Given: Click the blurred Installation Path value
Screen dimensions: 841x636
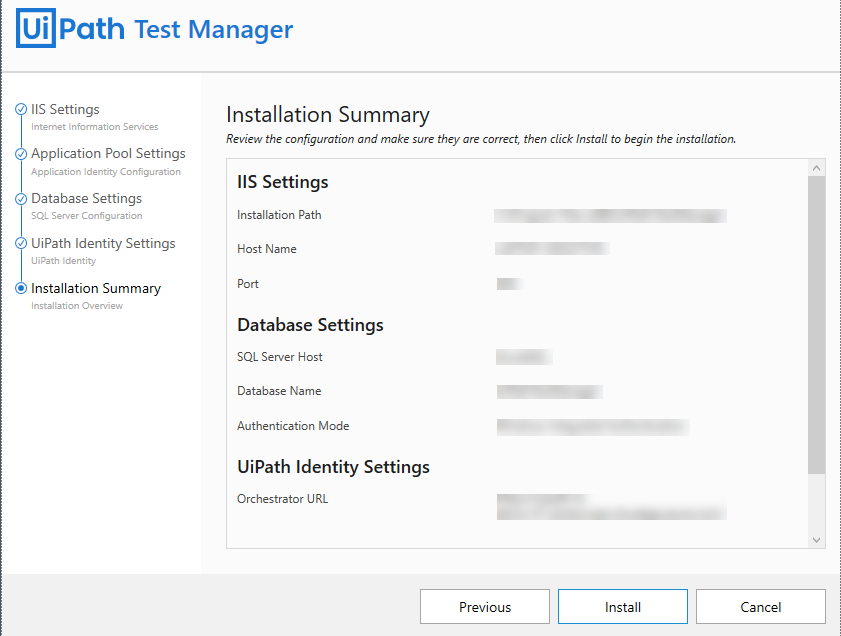Looking at the screenshot, I should [x=610, y=214].
